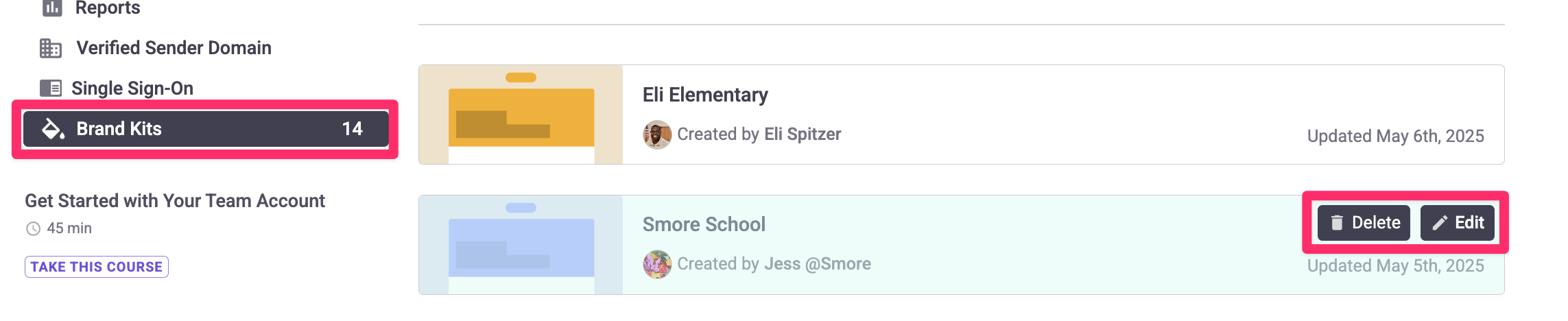1568x321 pixels.
Task: Click the Single Sign-On sidebar icon
Action: [51, 88]
